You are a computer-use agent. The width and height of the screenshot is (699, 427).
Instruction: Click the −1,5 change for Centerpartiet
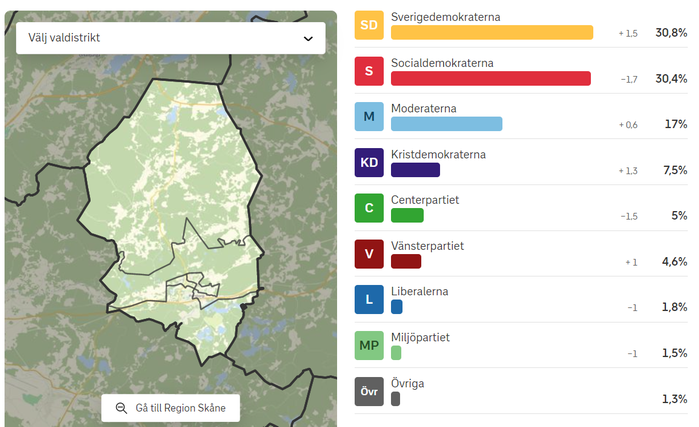629,216
